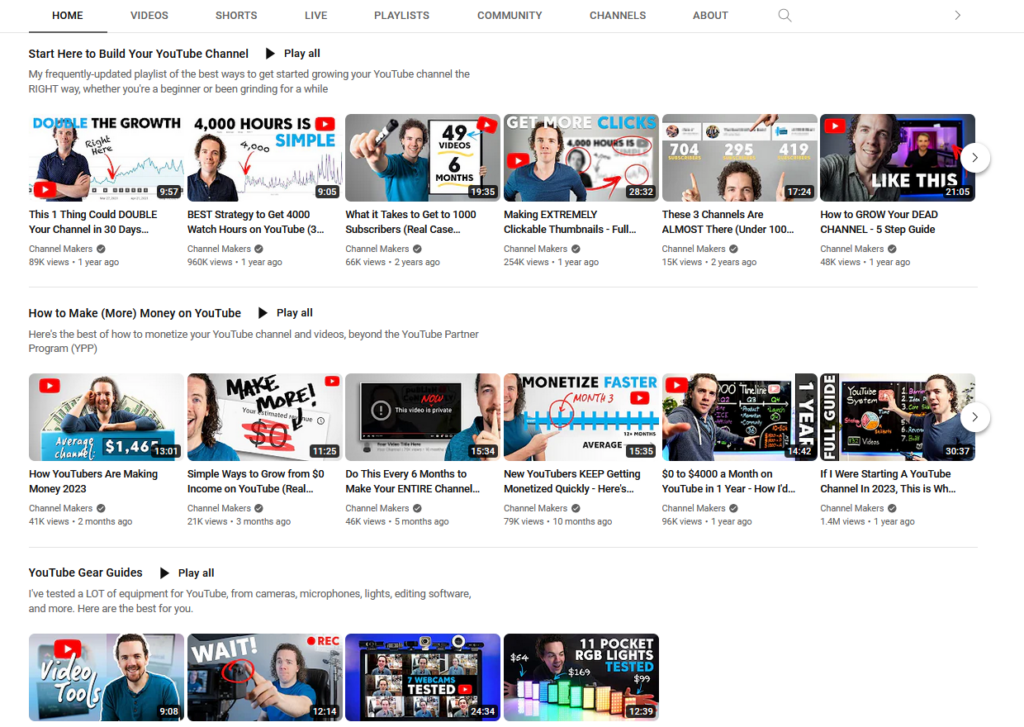Click verified badge under How YouTubers Are Making Money 2023
Viewport: 1024px width, 727px height.
(x=100, y=508)
